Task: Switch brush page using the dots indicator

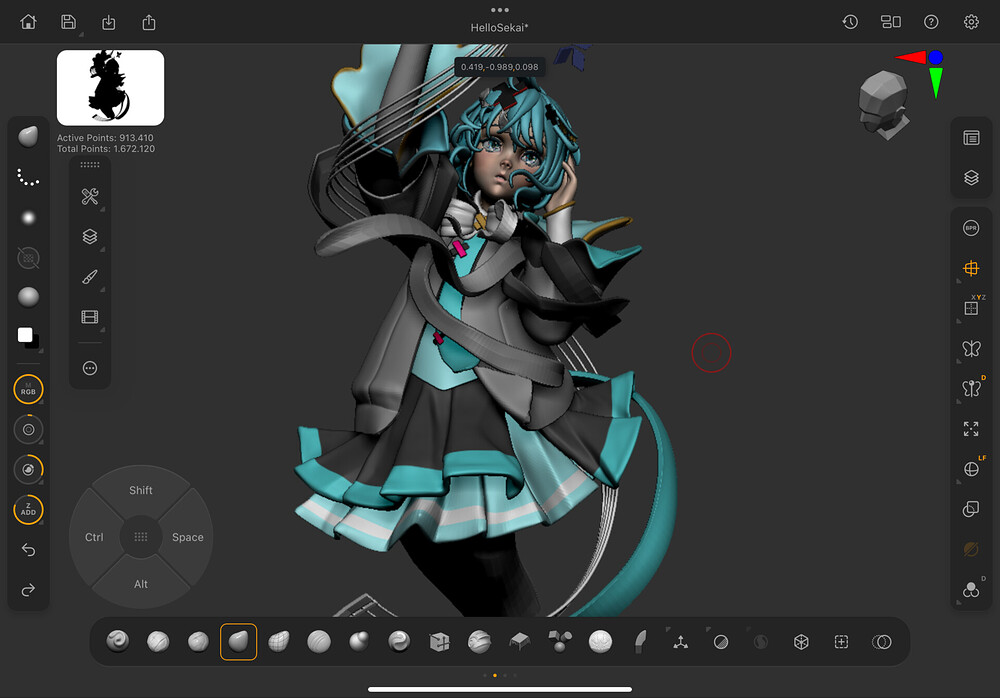Action: [500, 675]
